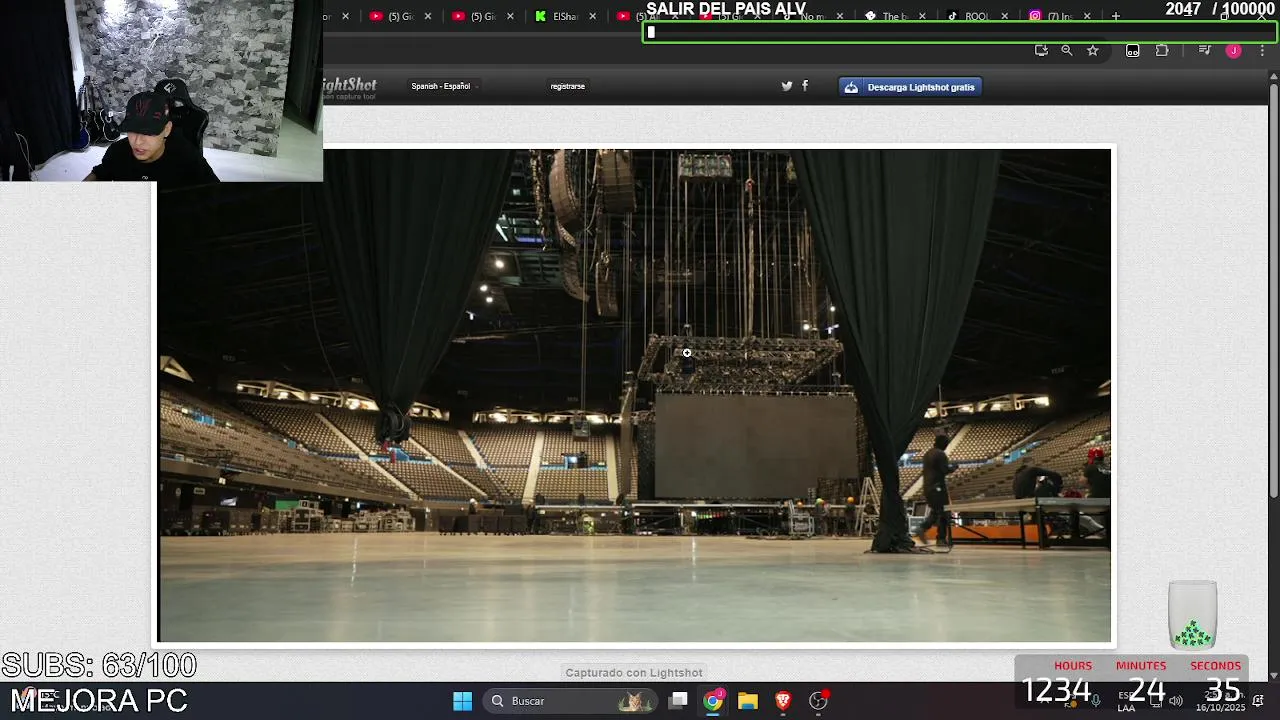The width and height of the screenshot is (1280, 720).
Task: Close the first YouTube (5) Gi tab
Action: click(x=428, y=16)
